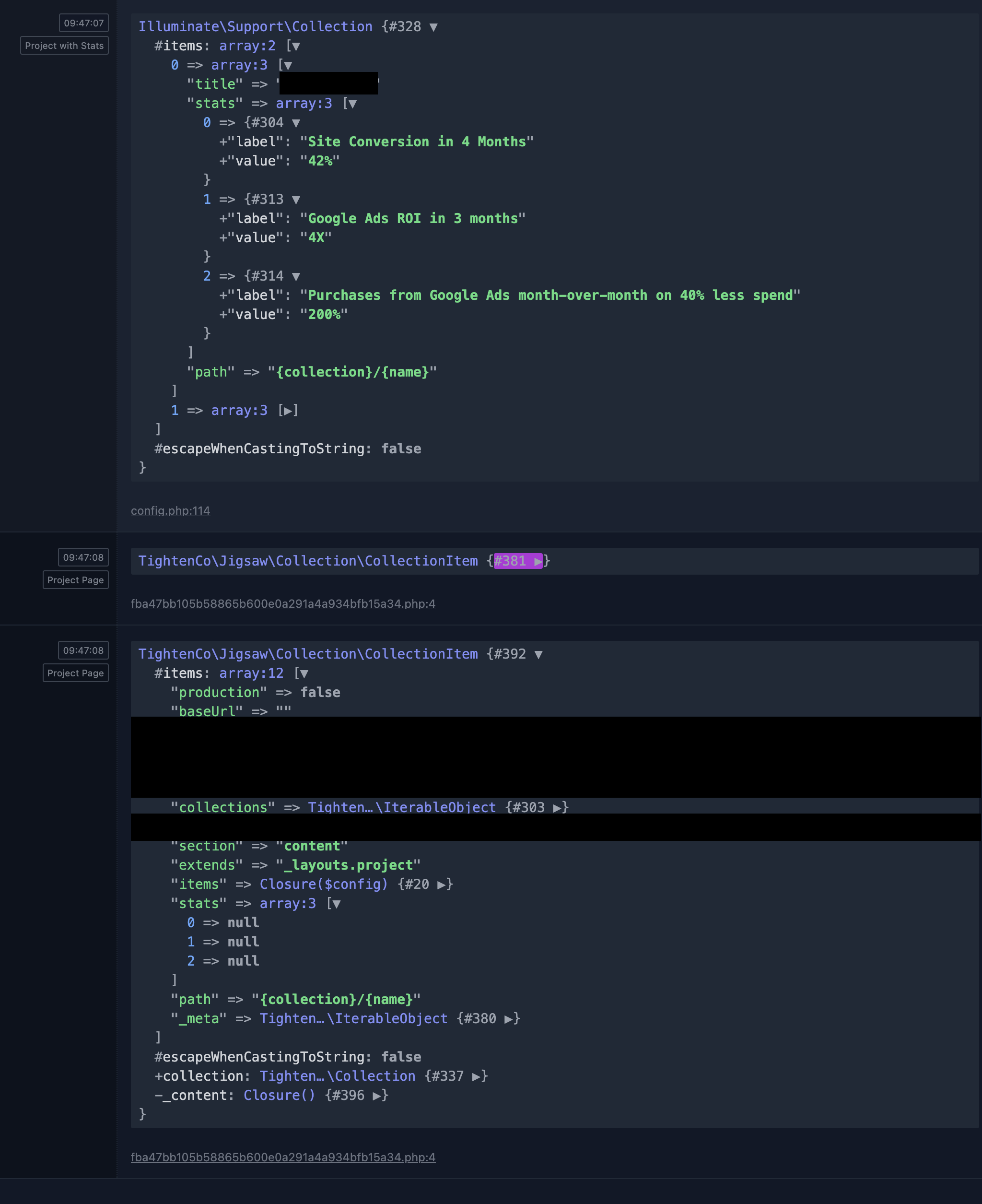Select the "200%" value

click(324, 315)
